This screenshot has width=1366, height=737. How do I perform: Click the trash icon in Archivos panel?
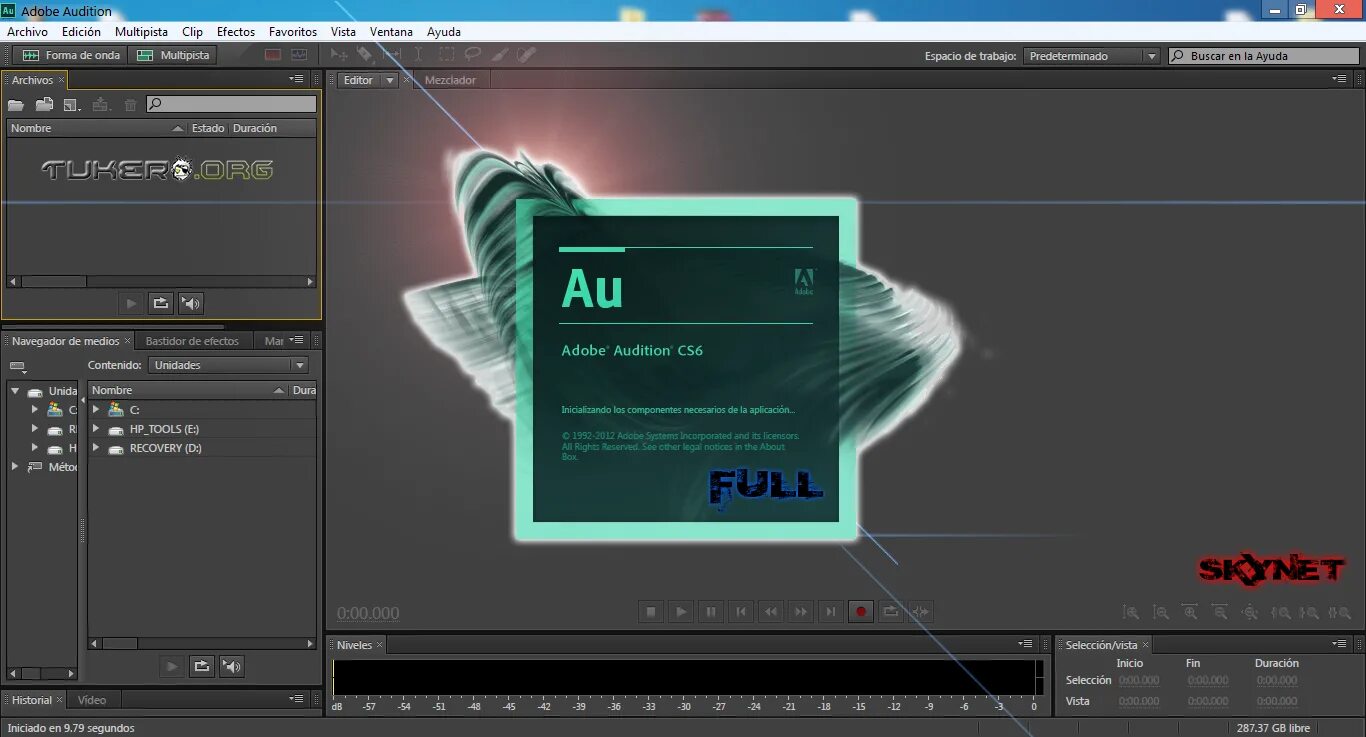coord(130,104)
